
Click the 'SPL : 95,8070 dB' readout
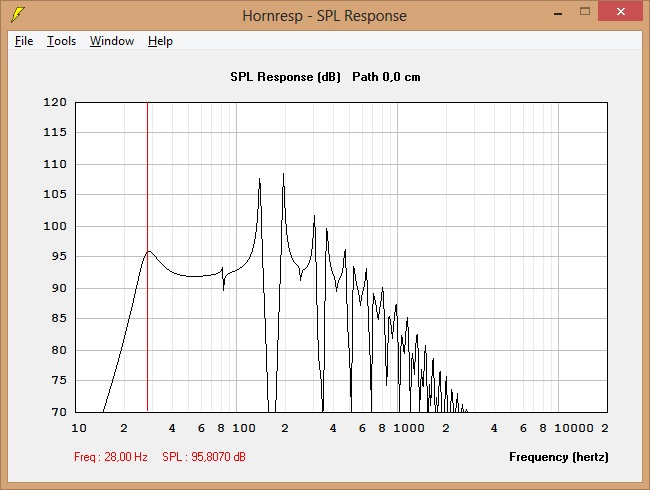tap(204, 457)
